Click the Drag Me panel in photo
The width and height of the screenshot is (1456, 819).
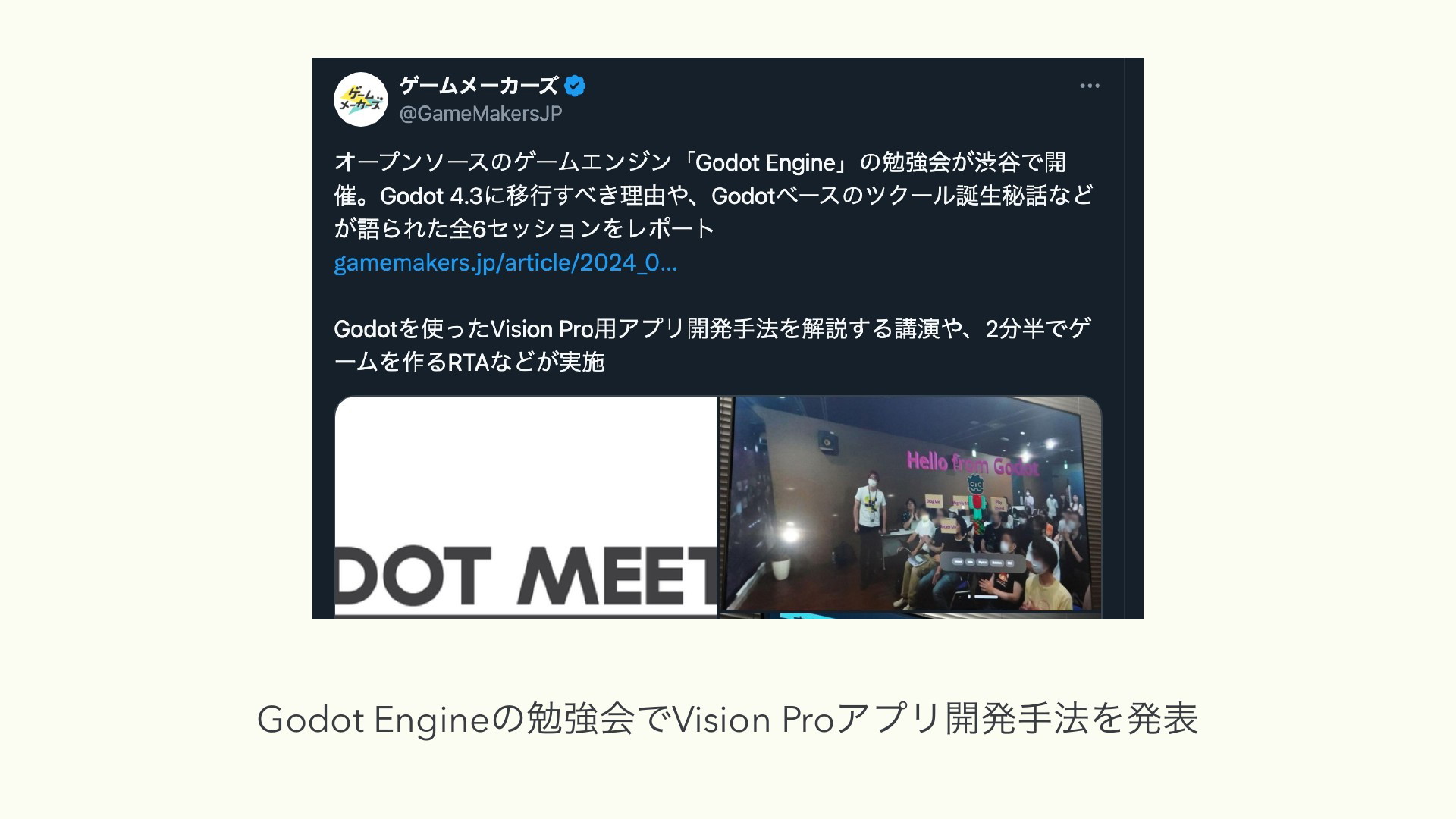[933, 502]
